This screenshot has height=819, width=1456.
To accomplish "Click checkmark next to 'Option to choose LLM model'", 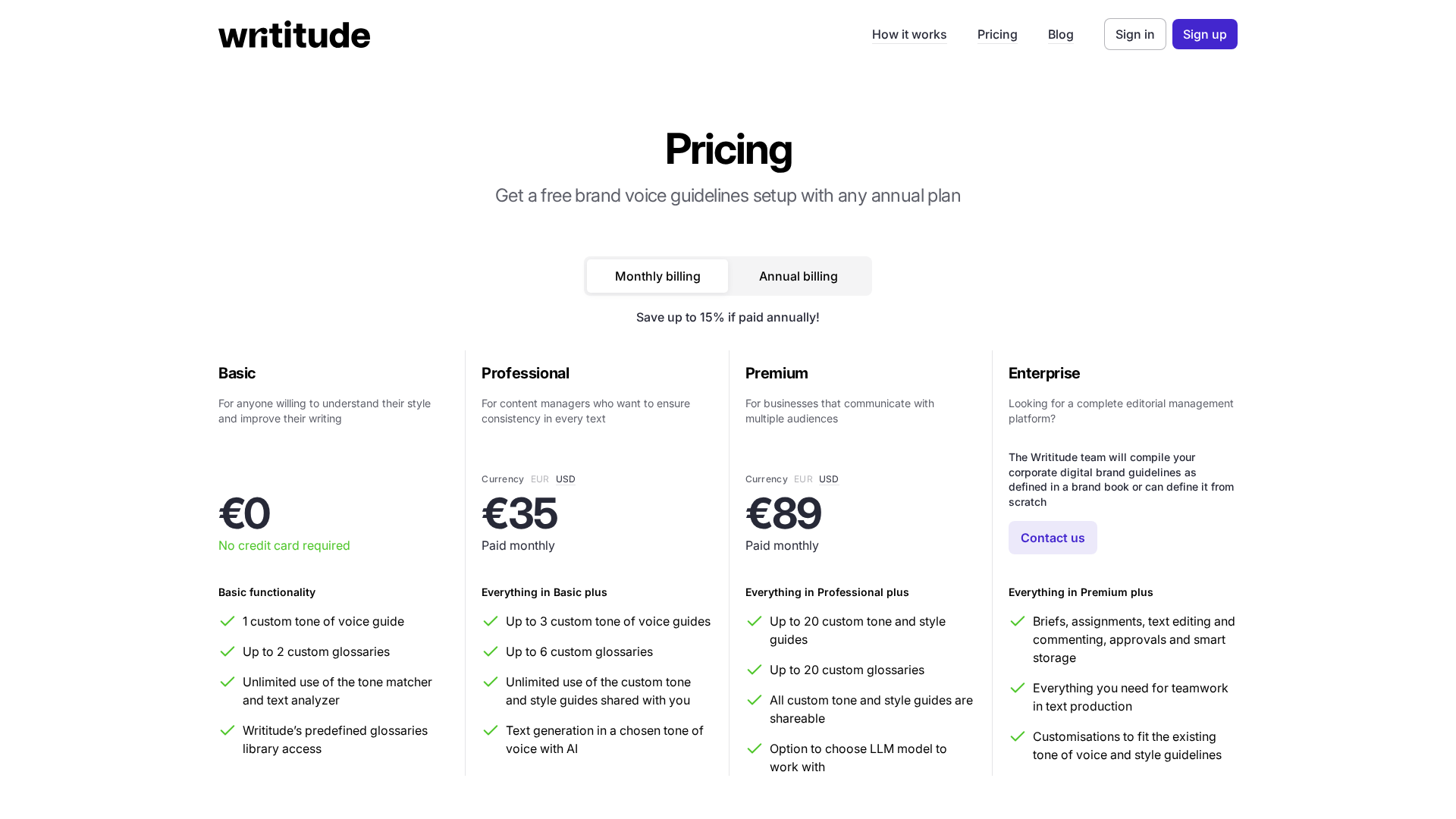I will click(x=754, y=748).
